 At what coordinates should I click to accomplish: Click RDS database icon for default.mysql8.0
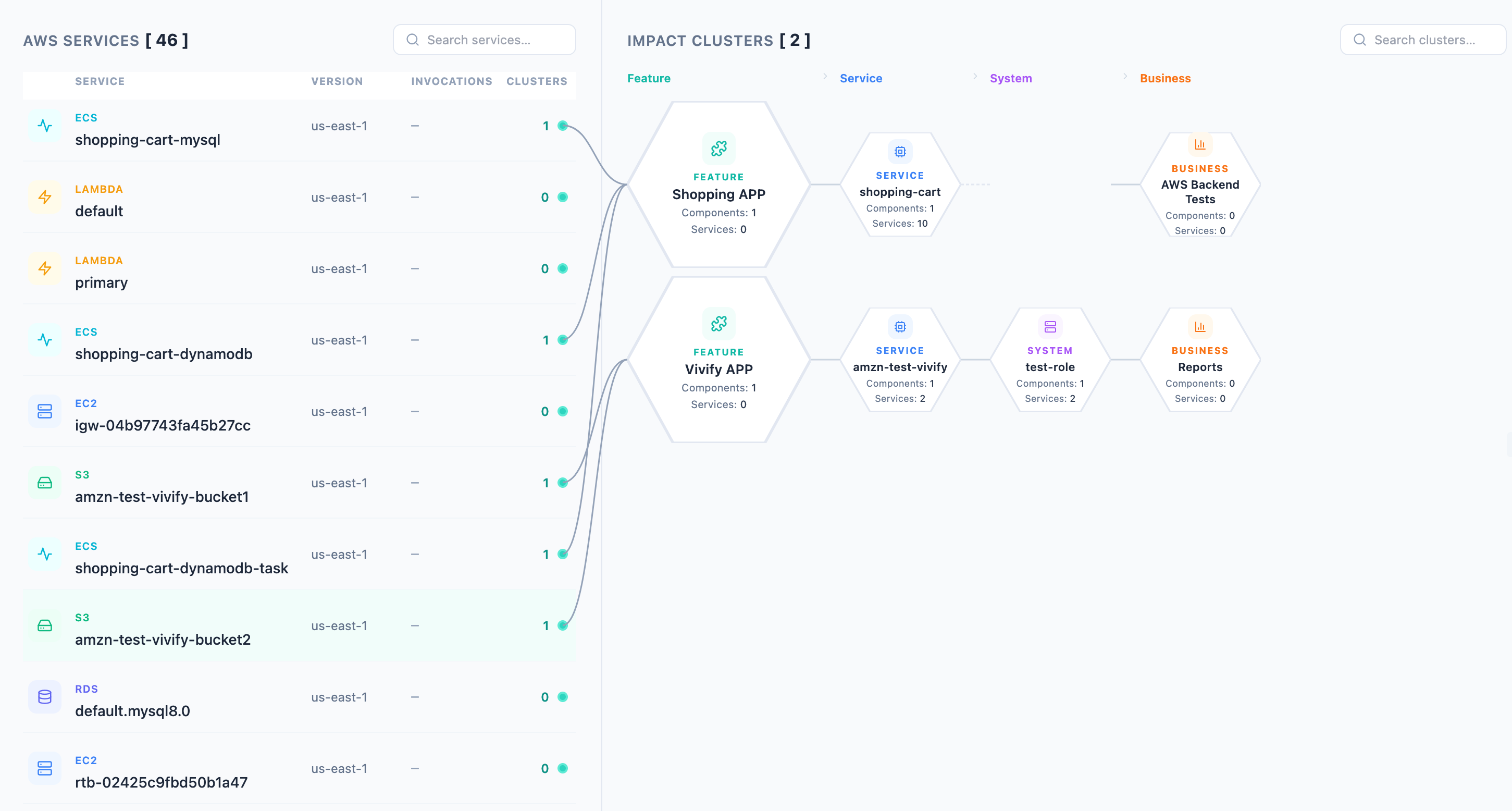click(45, 697)
